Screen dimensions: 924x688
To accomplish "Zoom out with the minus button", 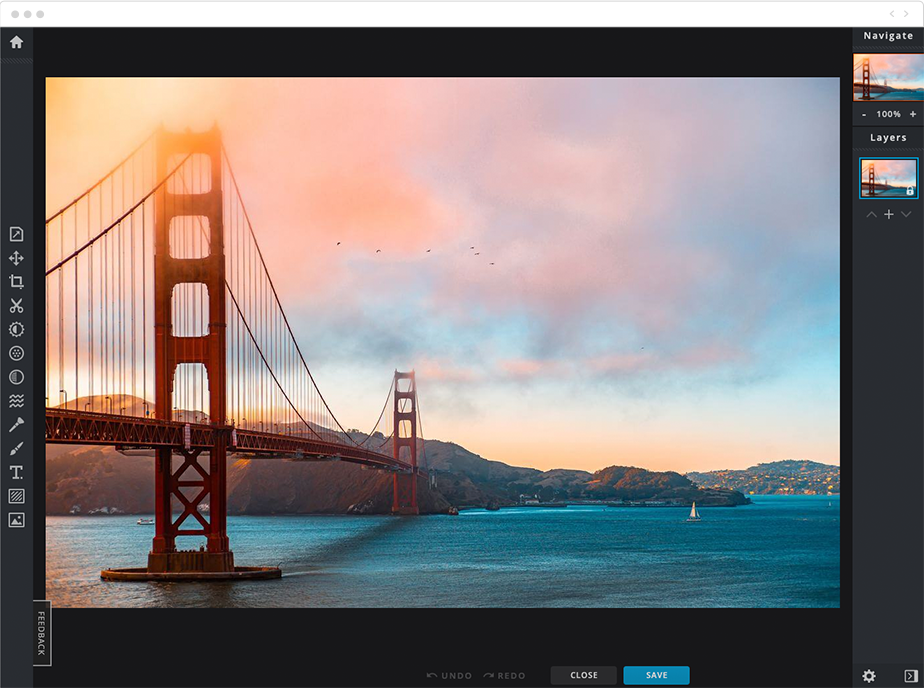I will tap(864, 115).
